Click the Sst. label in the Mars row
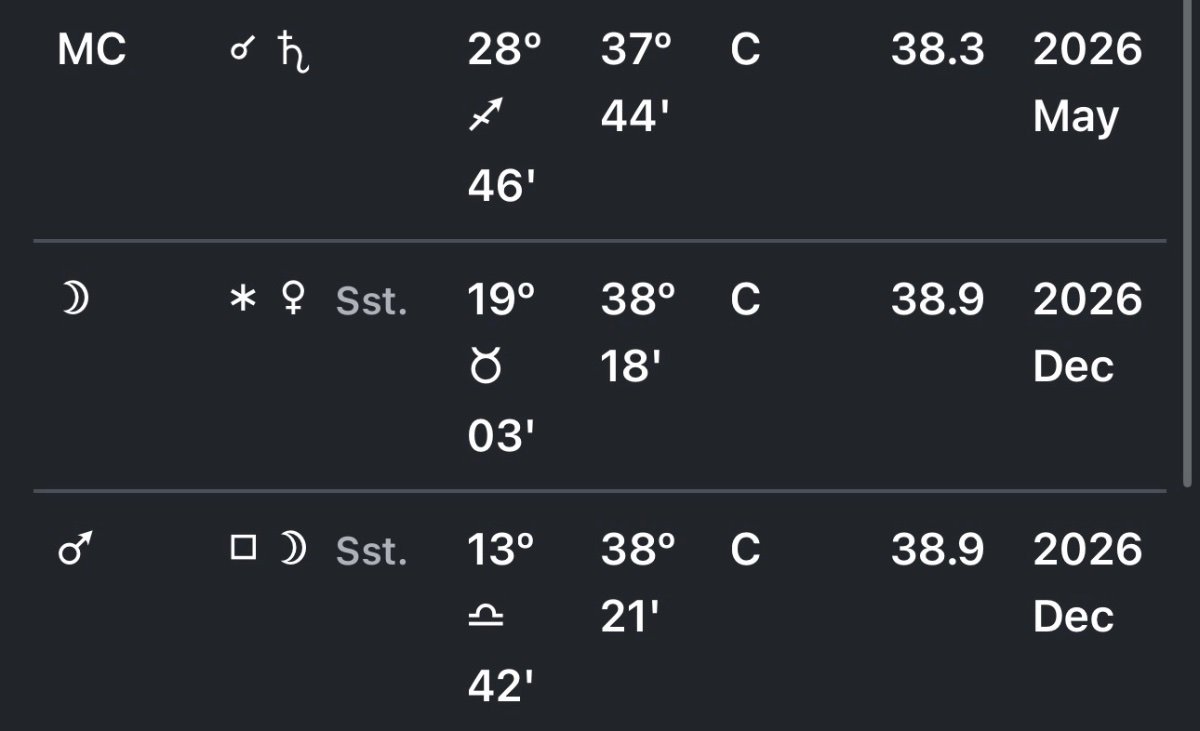 [372, 551]
